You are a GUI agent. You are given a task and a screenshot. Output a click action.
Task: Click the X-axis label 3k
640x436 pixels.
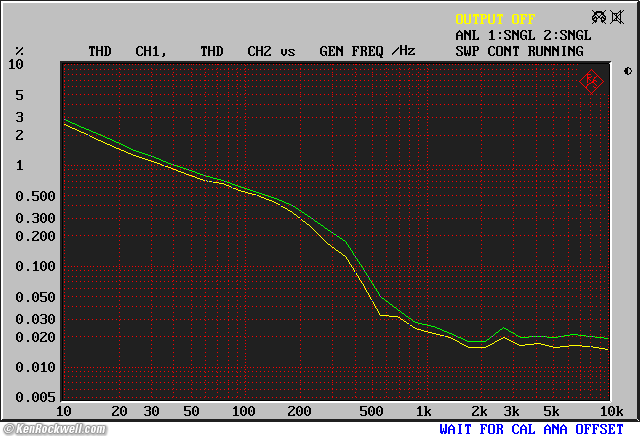click(x=511, y=411)
